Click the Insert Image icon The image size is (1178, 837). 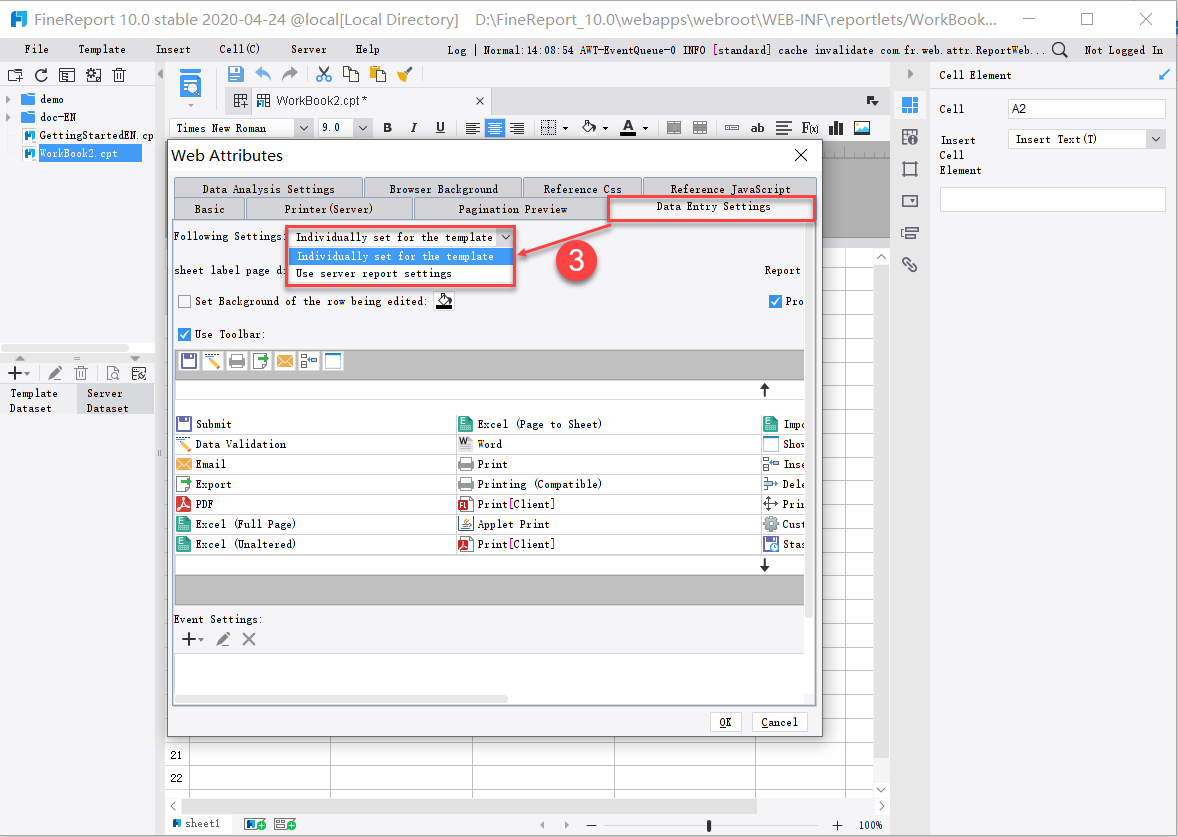point(862,128)
